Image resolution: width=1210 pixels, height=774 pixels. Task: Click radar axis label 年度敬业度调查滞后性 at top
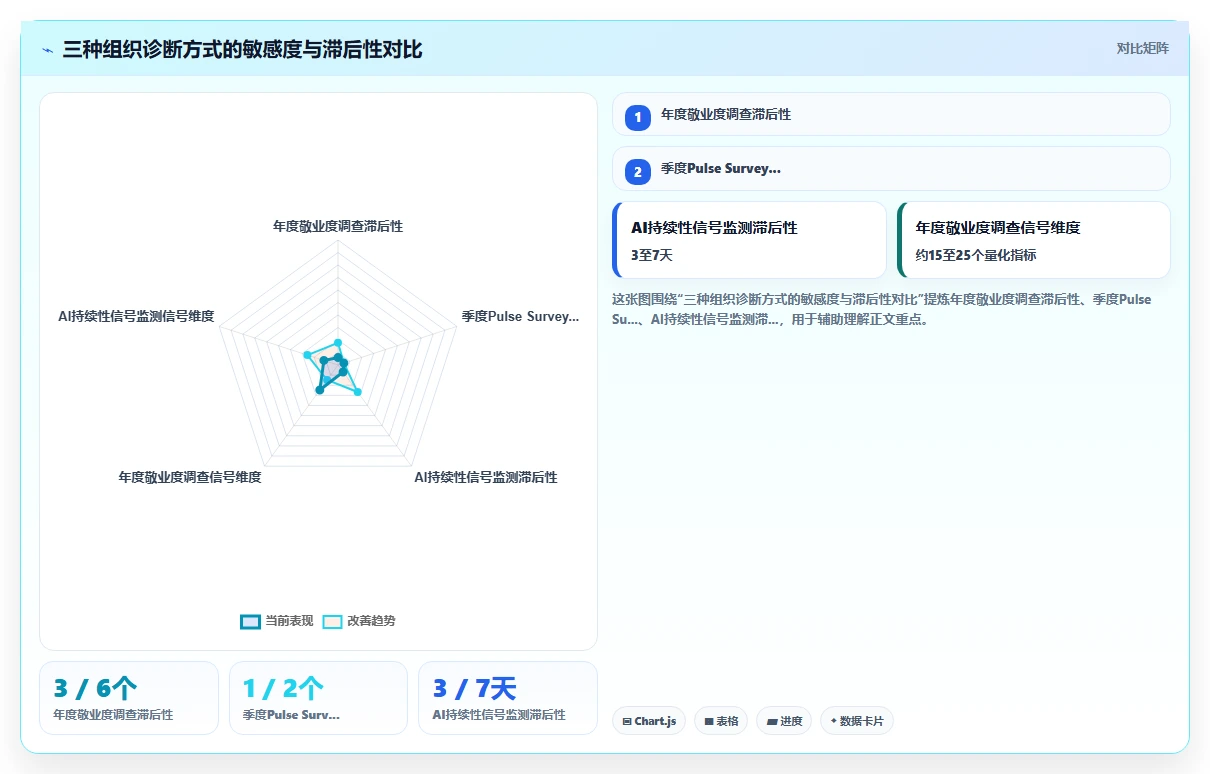(338, 227)
